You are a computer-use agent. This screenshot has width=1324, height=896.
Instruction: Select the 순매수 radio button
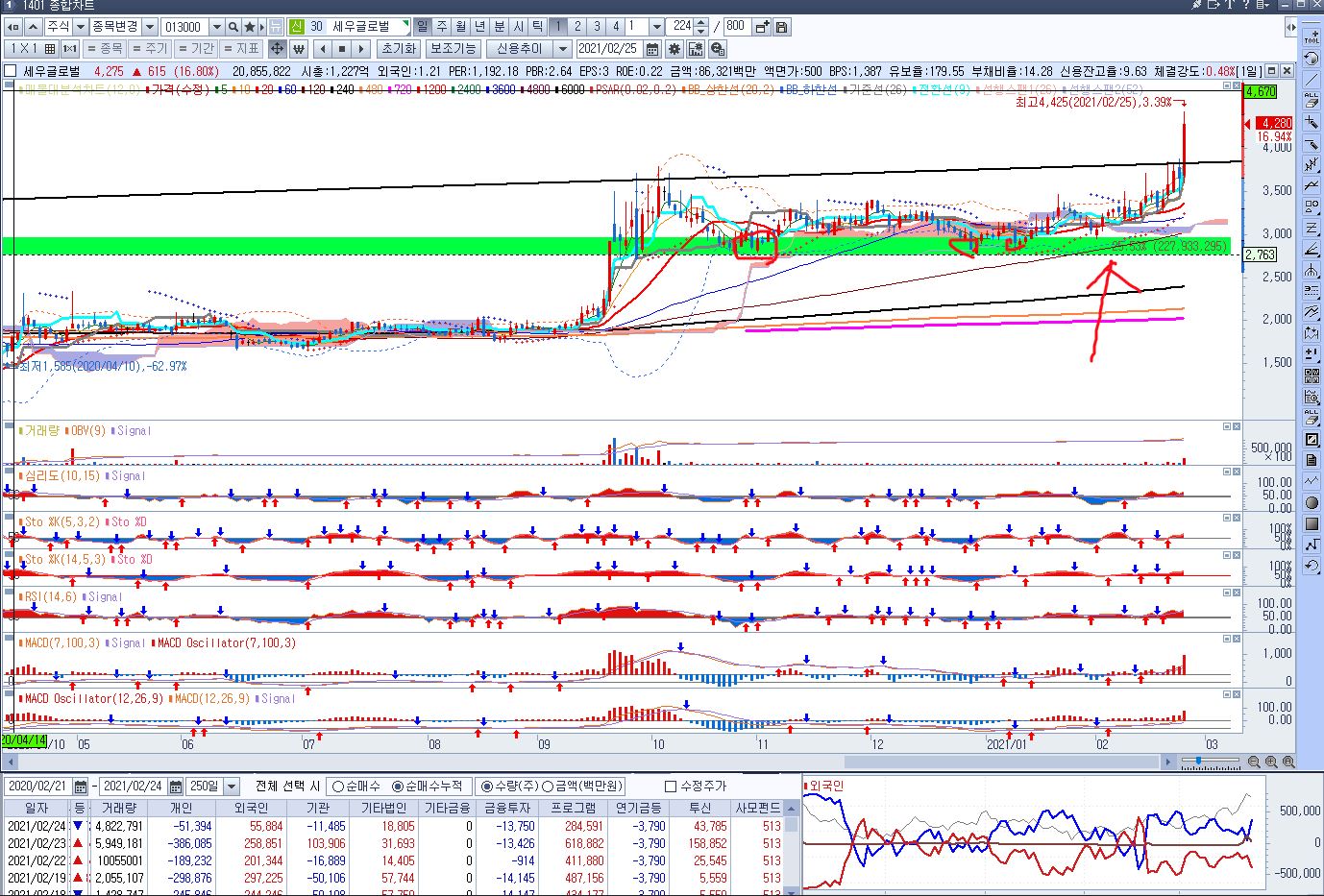click(338, 787)
